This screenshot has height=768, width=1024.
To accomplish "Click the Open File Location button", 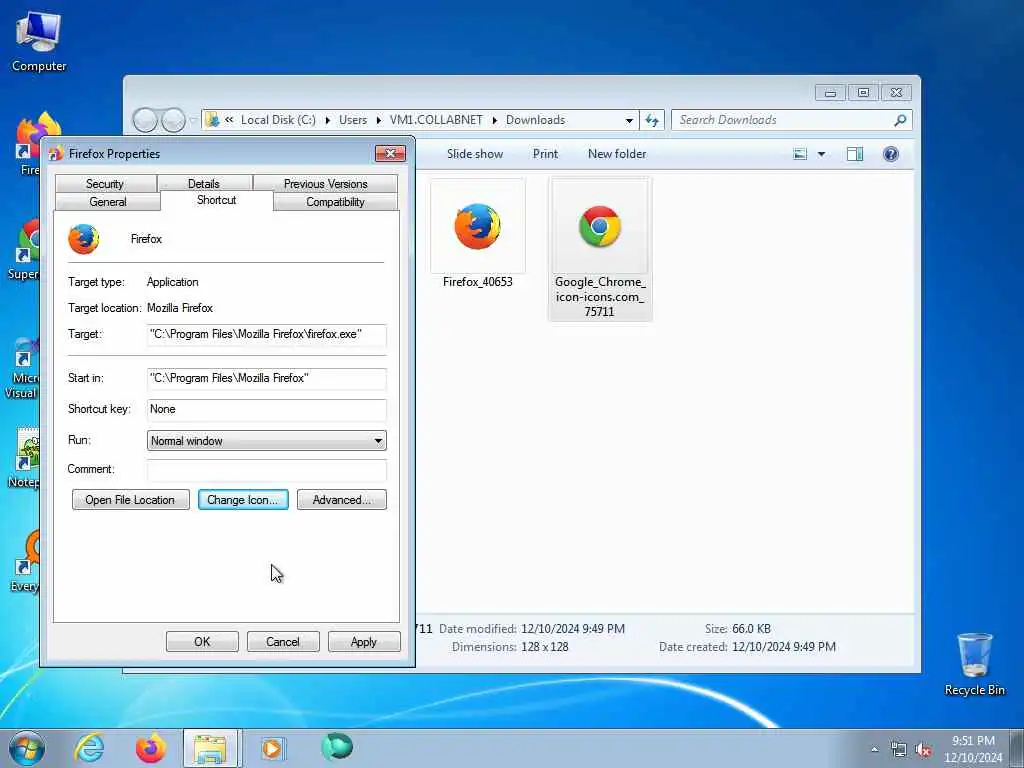I will (131, 500).
